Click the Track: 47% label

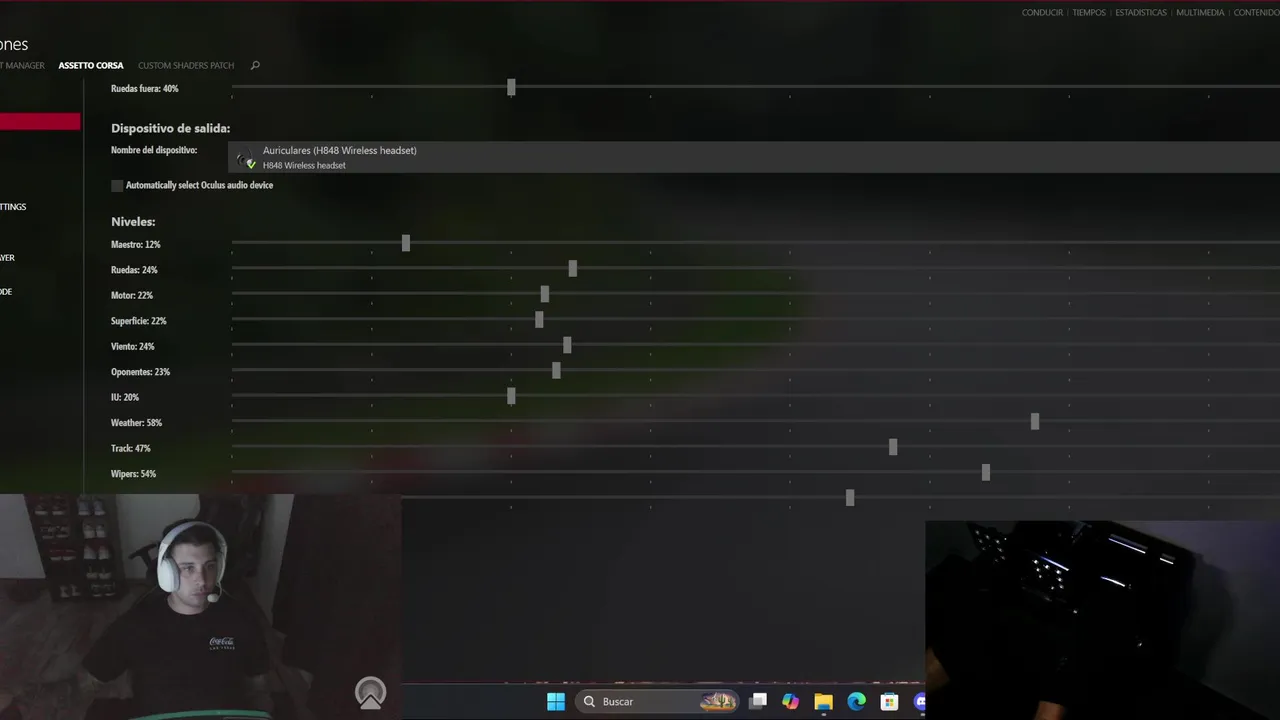pyautogui.click(x=130, y=448)
